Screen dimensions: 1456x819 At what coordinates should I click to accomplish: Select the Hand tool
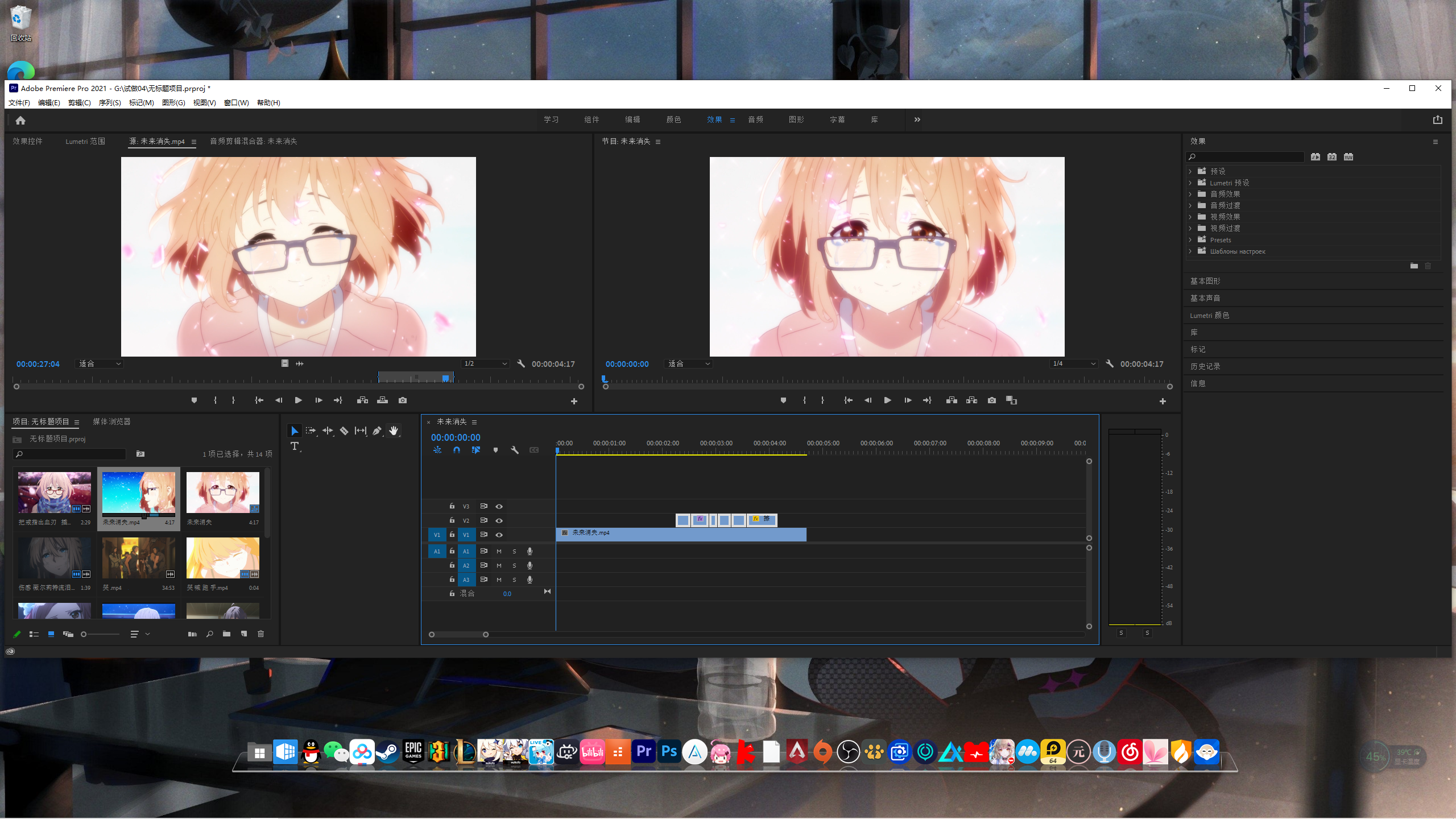394,431
